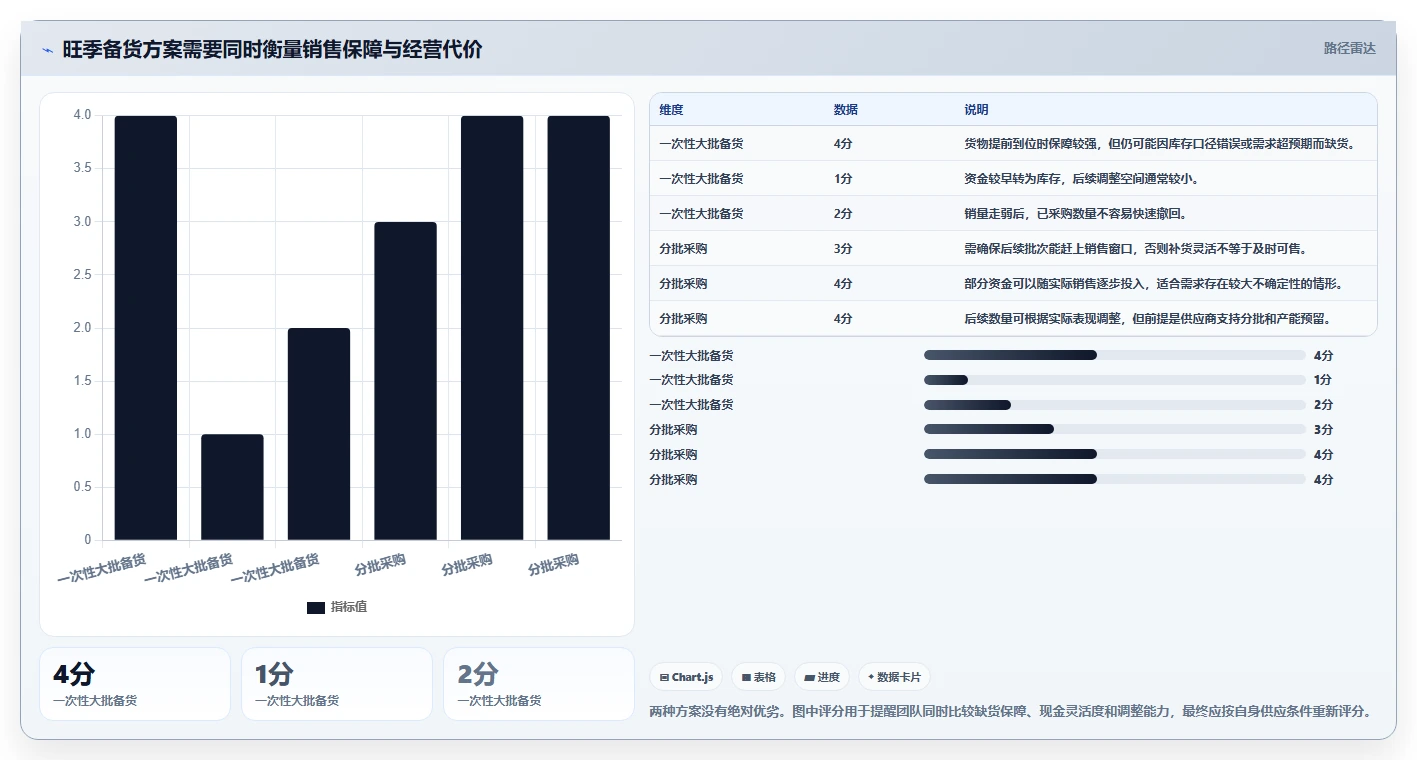Click the 一次性大批备货 progress bar labeled 4分
The image size is (1417, 760).
click(x=1115, y=355)
